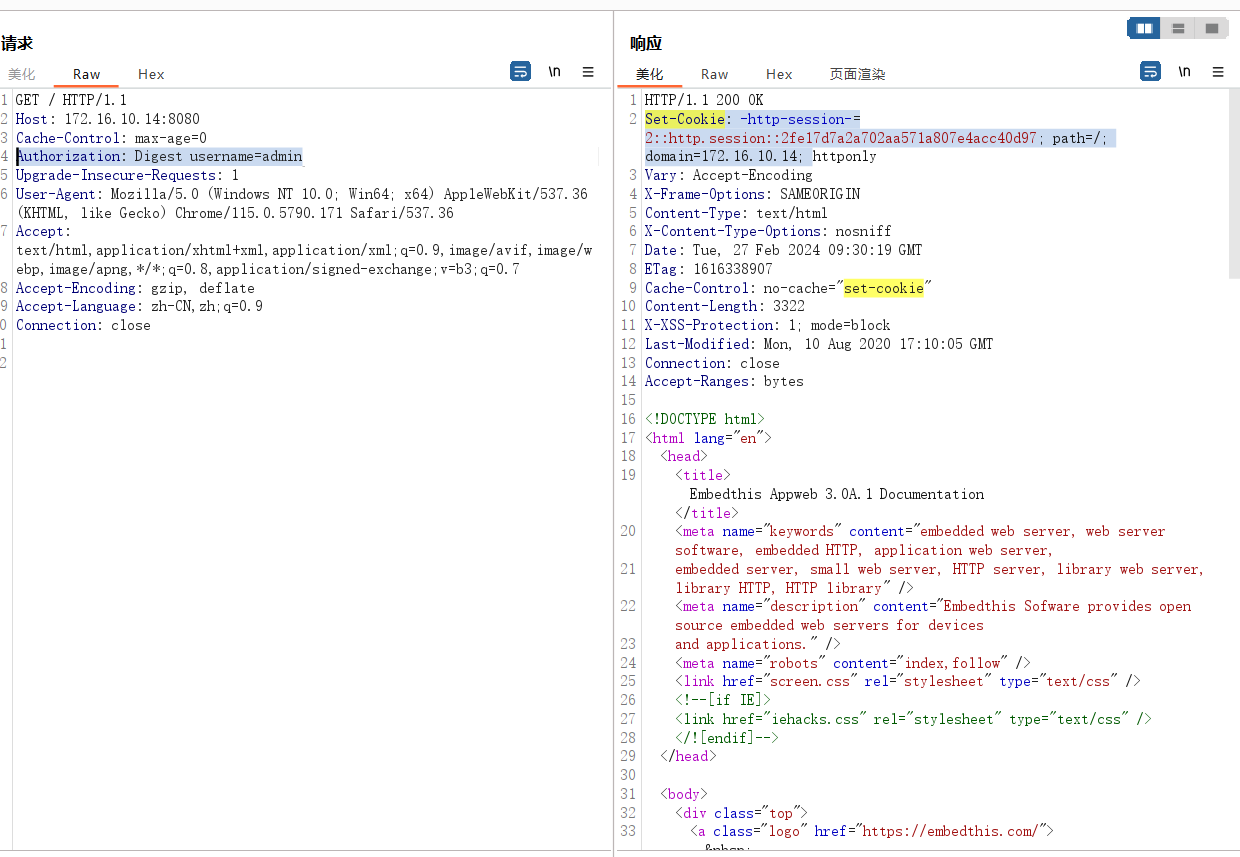Open the hamburger menu in the 响应 panel

click(x=1218, y=72)
